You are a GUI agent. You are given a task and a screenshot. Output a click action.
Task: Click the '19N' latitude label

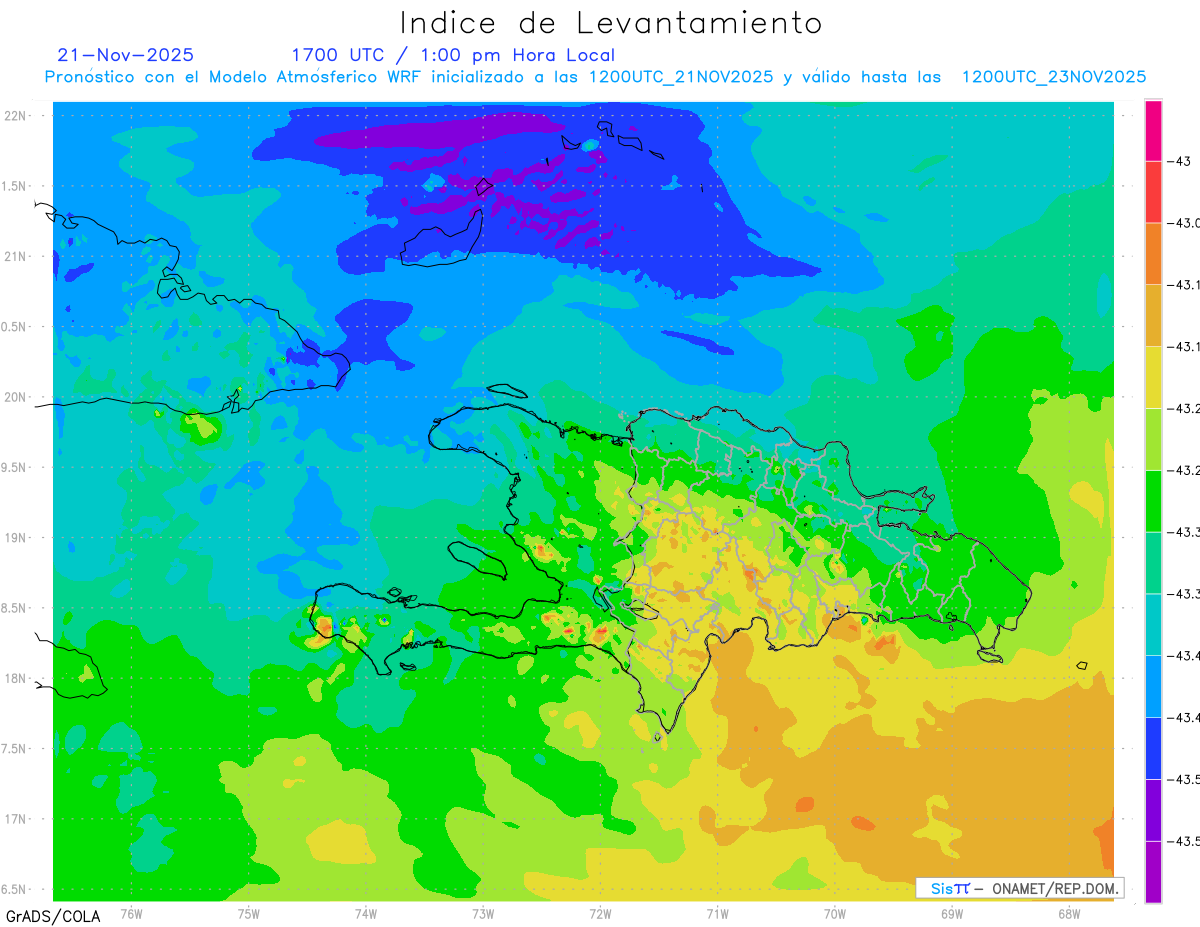click(15, 538)
